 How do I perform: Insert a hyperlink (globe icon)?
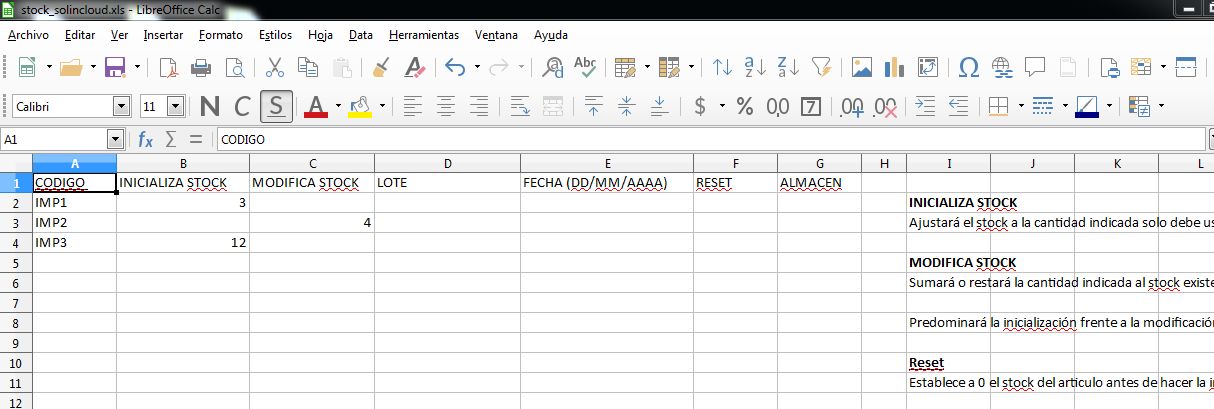click(x=1002, y=68)
